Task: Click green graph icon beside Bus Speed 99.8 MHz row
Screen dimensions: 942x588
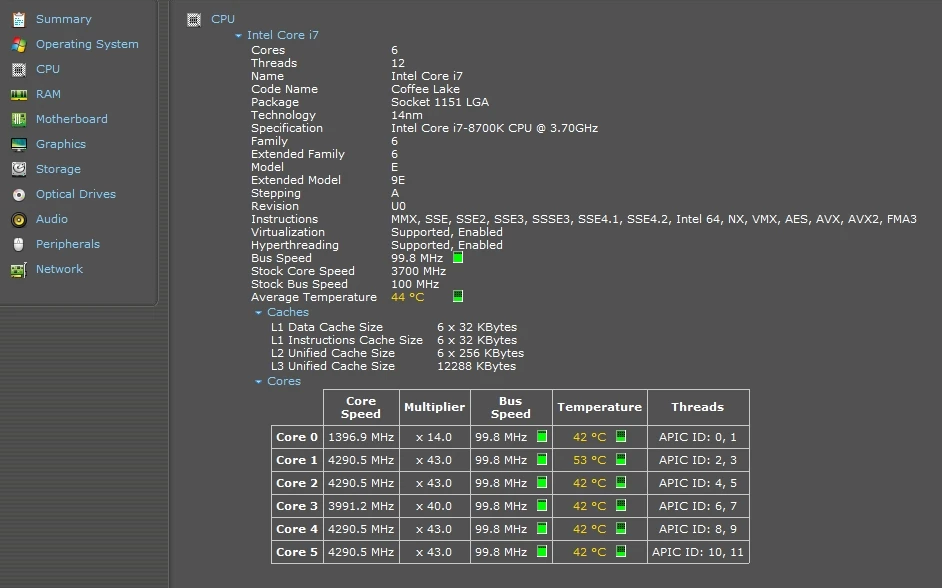Action: [x=458, y=258]
